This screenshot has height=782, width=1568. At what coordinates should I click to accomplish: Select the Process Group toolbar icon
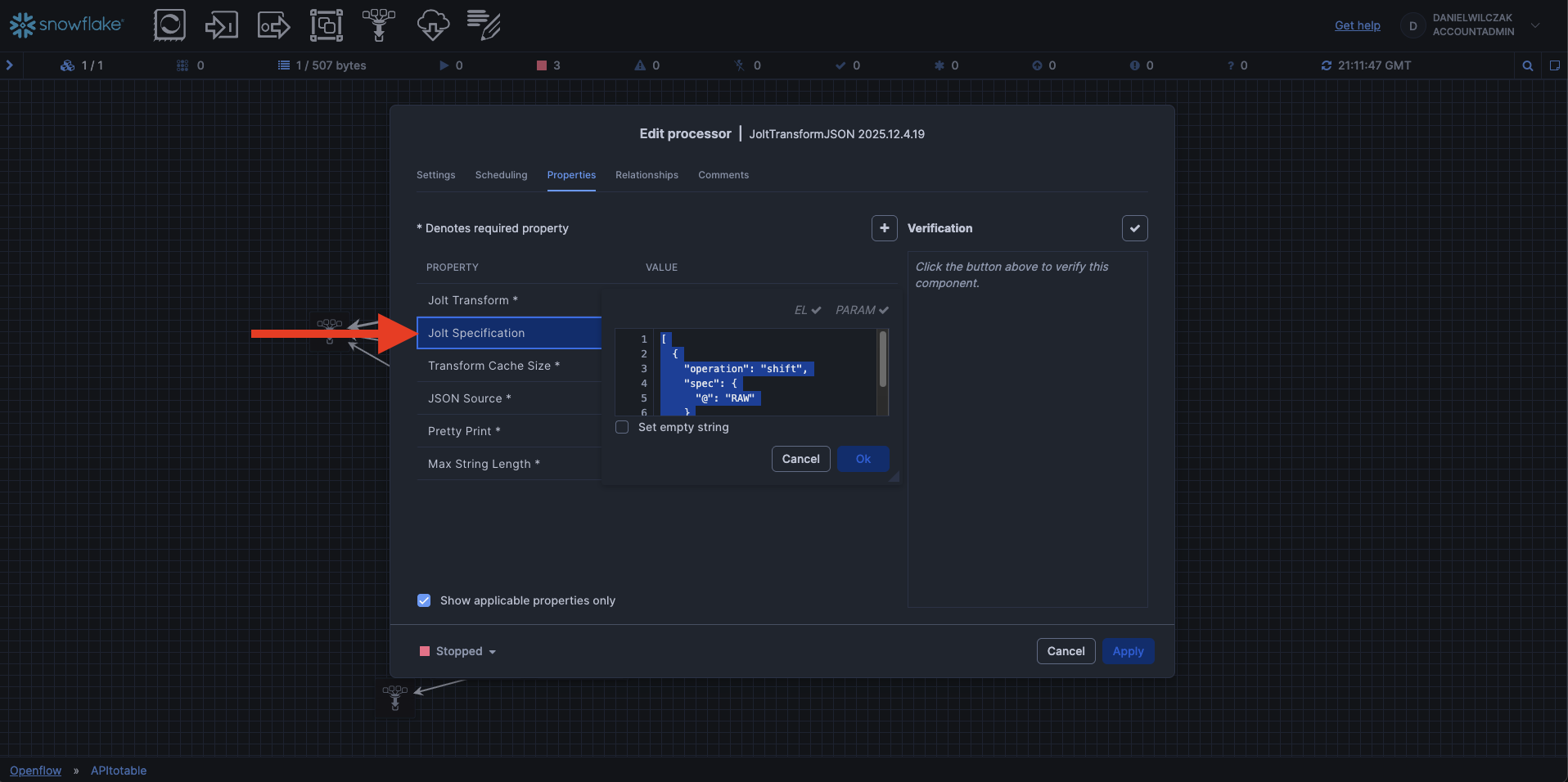[326, 25]
